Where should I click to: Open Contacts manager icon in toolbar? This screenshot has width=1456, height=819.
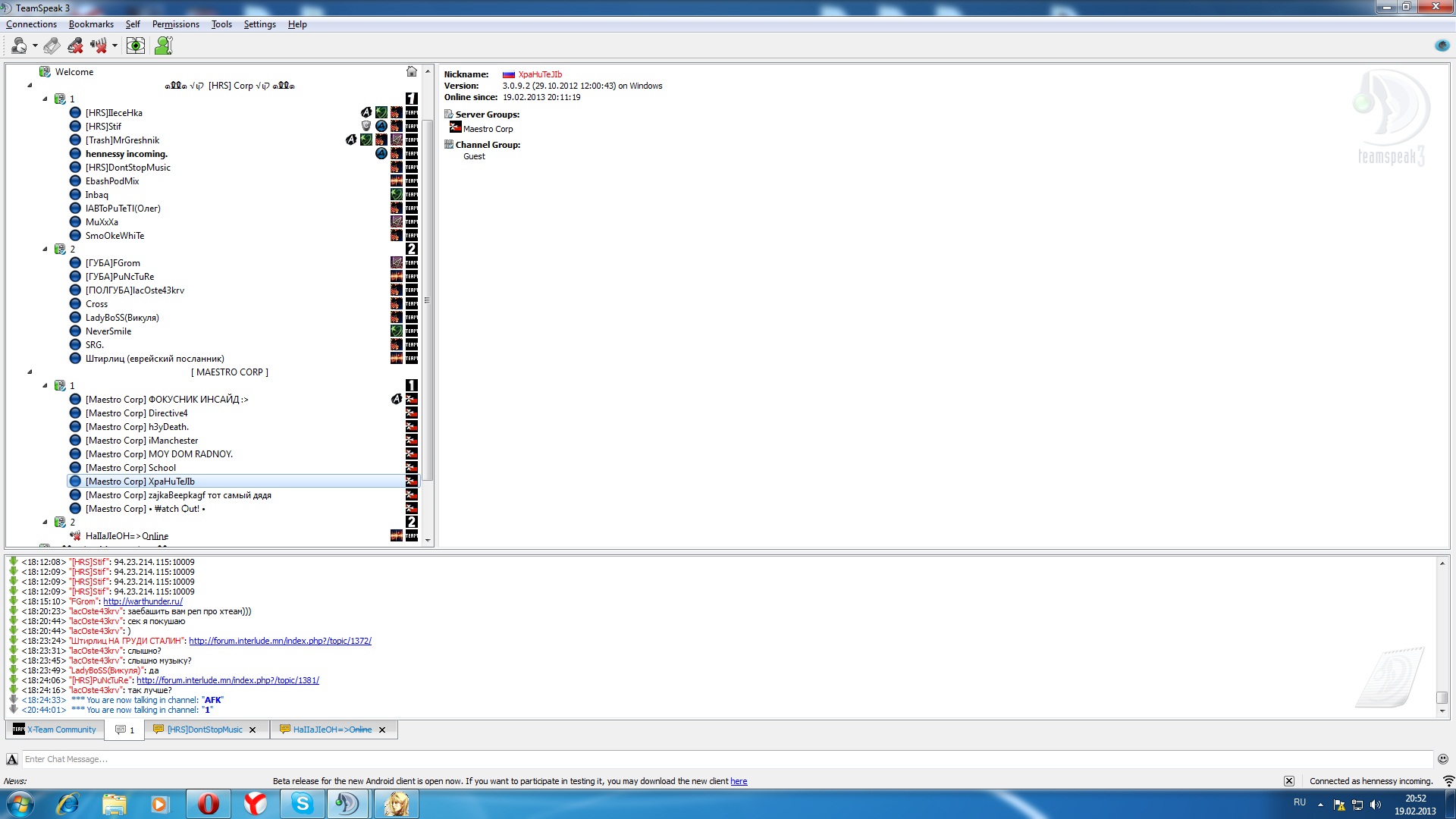(163, 46)
